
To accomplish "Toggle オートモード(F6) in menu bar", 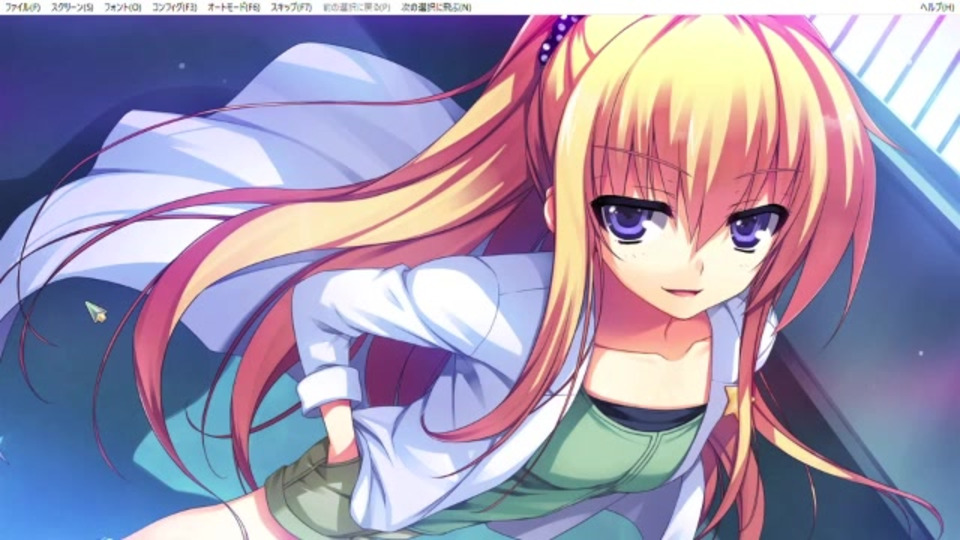I will point(233,7).
